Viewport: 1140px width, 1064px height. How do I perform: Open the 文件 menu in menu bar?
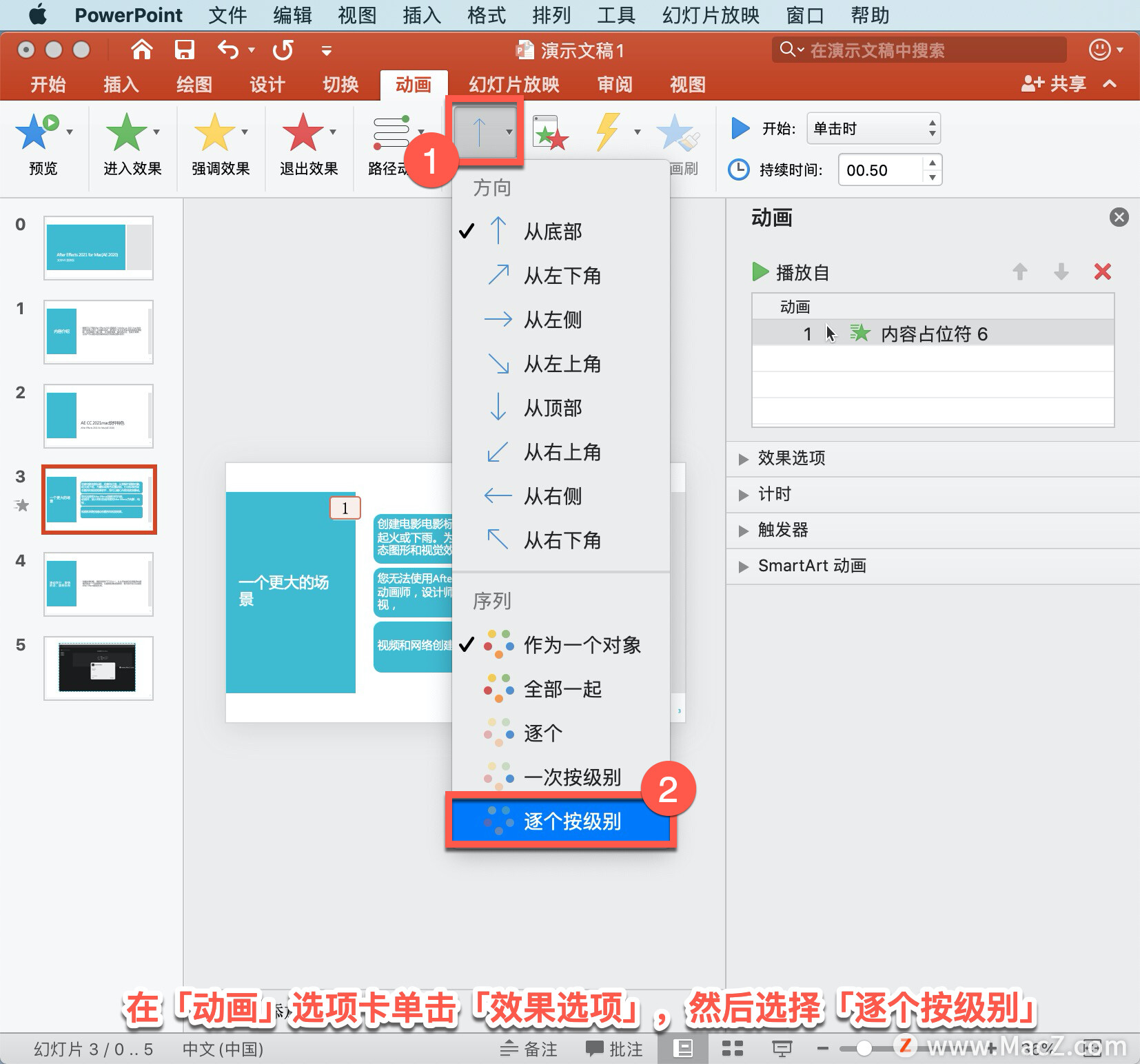227,15
